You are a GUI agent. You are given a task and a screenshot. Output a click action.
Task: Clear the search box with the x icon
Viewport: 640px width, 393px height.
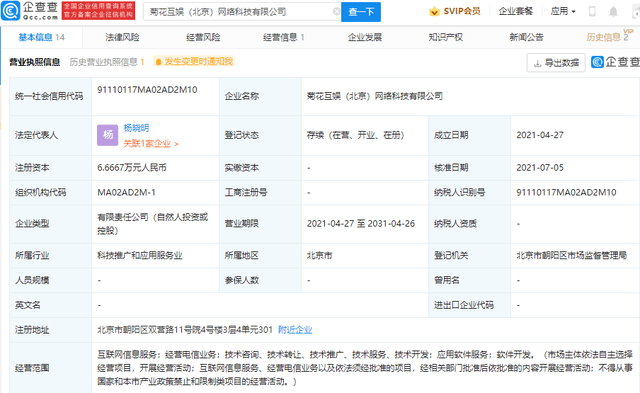(336, 11)
